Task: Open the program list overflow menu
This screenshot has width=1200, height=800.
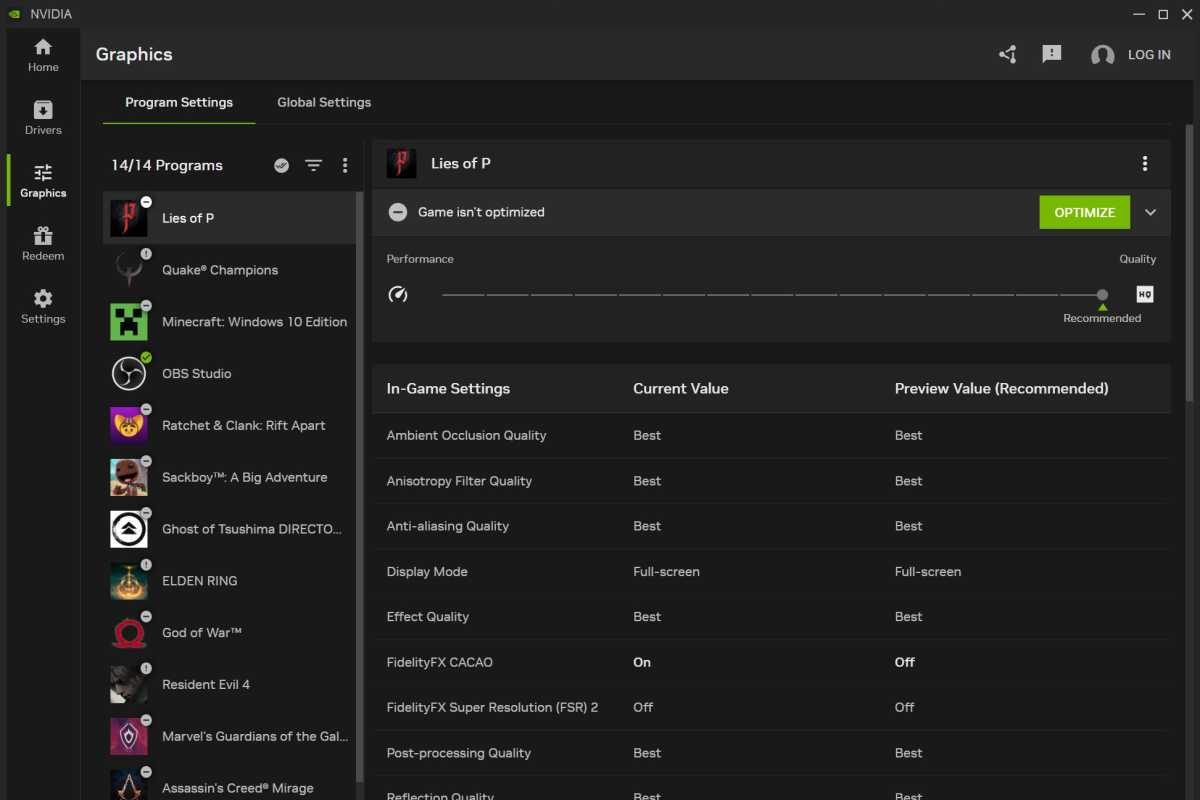Action: tap(345, 165)
